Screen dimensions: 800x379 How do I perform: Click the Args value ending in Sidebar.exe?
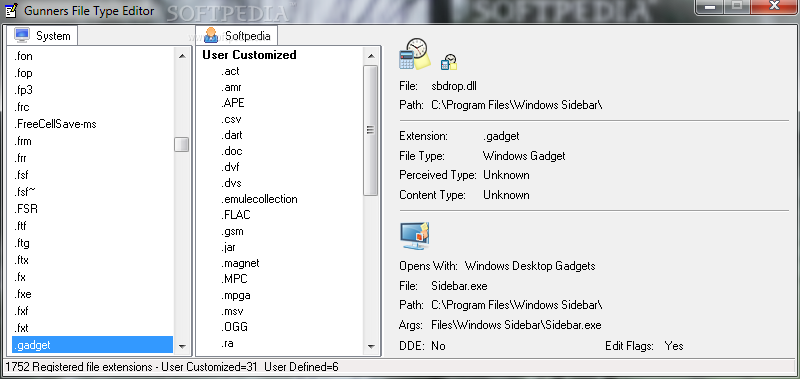click(x=516, y=325)
